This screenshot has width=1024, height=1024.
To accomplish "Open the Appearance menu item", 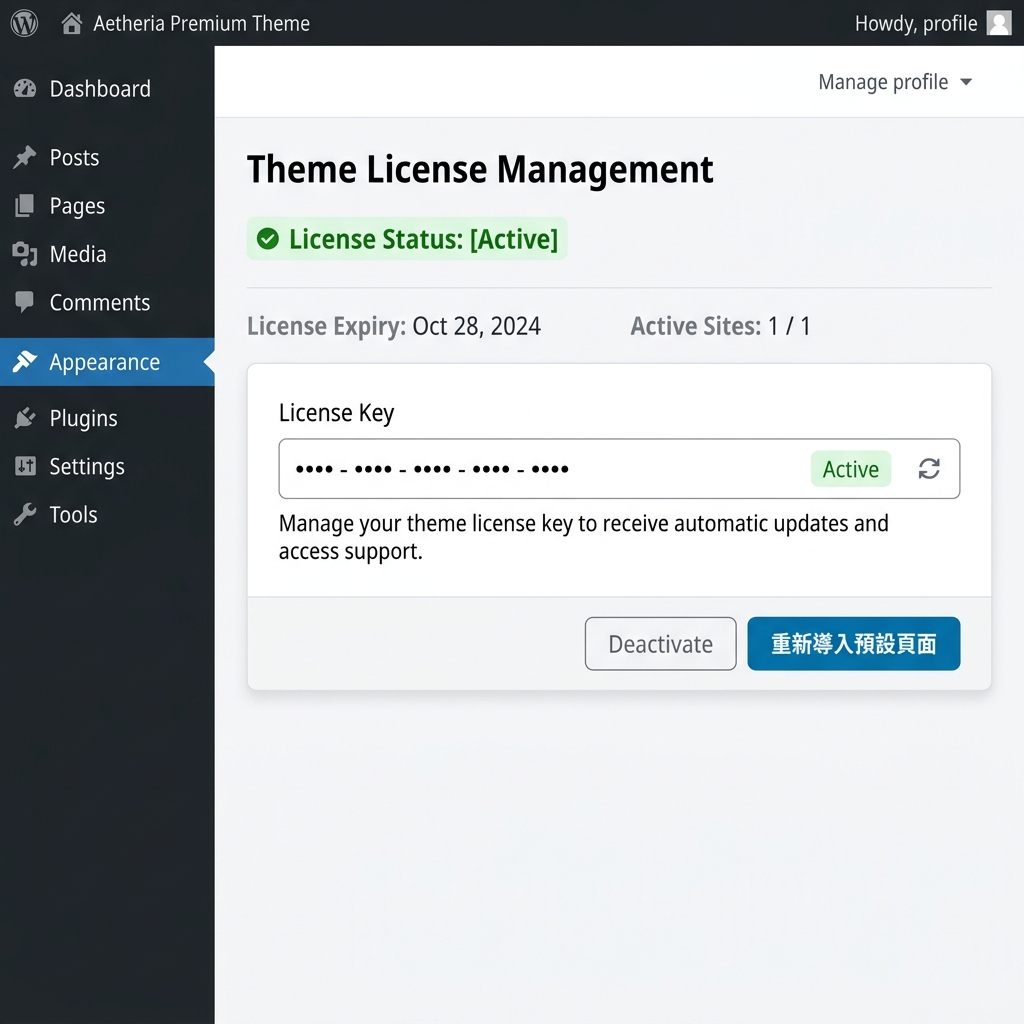I will 107,362.
